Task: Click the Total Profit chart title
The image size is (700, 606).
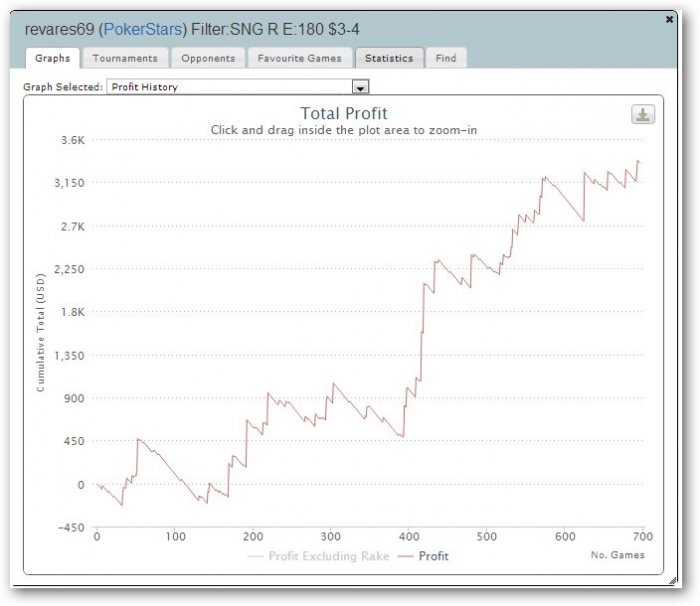Action: pyautogui.click(x=343, y=113)
